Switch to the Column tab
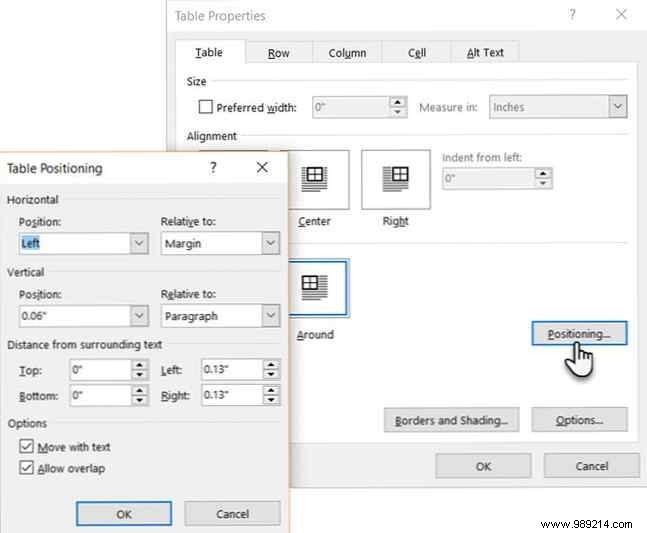The width and height of the screenshot is (647, 533). click(x=347, y=53)
